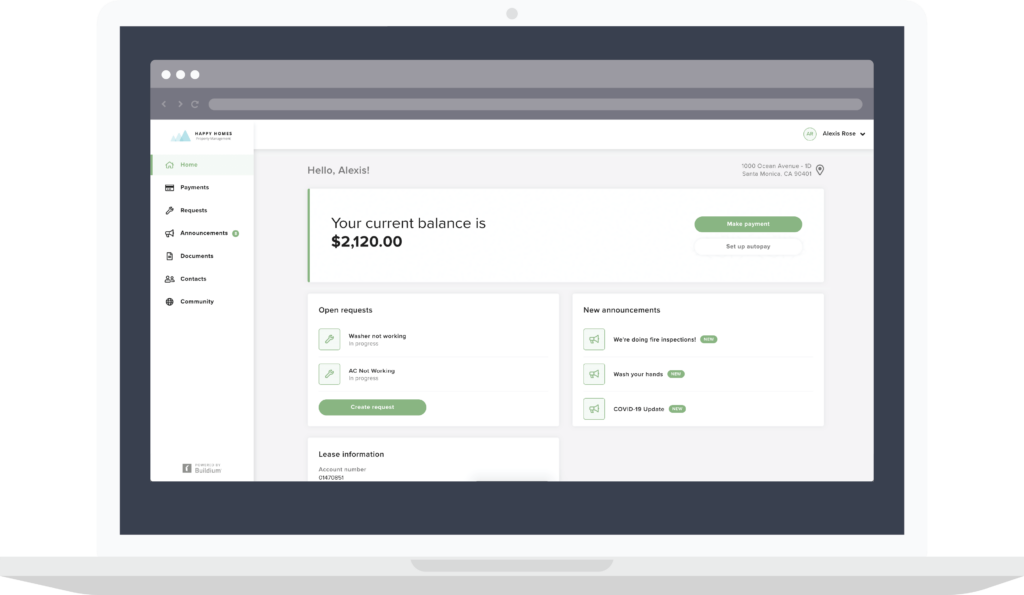Click the Documents file icon
1024x595 pixels.
[x=170, y=256]
